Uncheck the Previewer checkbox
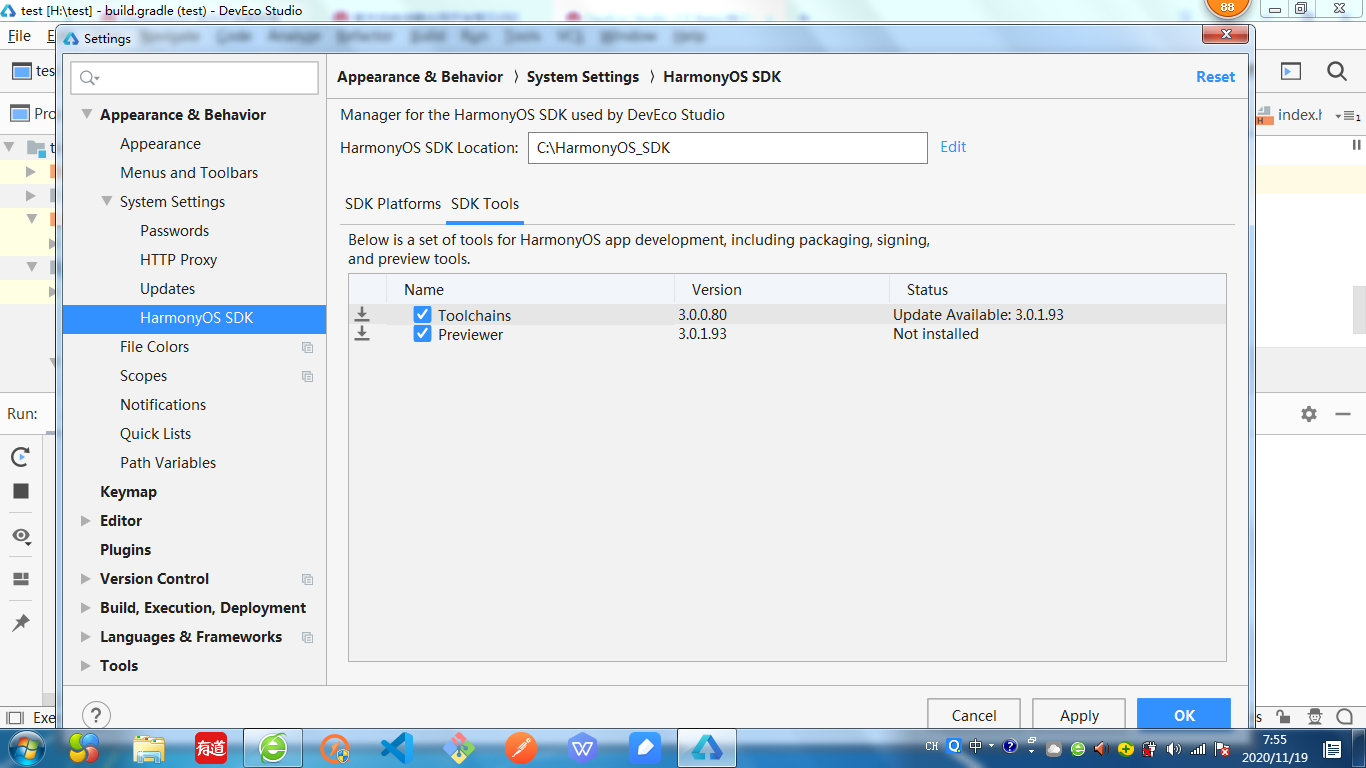 422,334
